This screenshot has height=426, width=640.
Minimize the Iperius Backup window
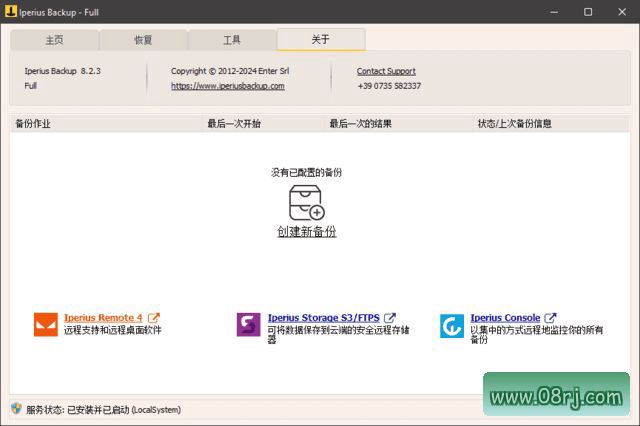[x=554, y=12]
